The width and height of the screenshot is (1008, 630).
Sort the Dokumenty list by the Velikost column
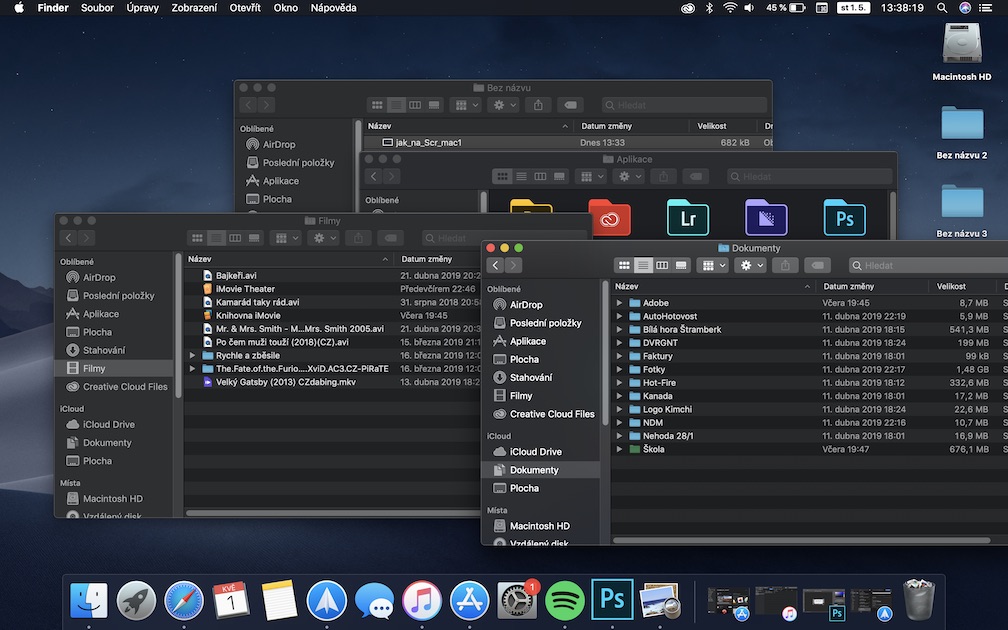tap(951, 286)
